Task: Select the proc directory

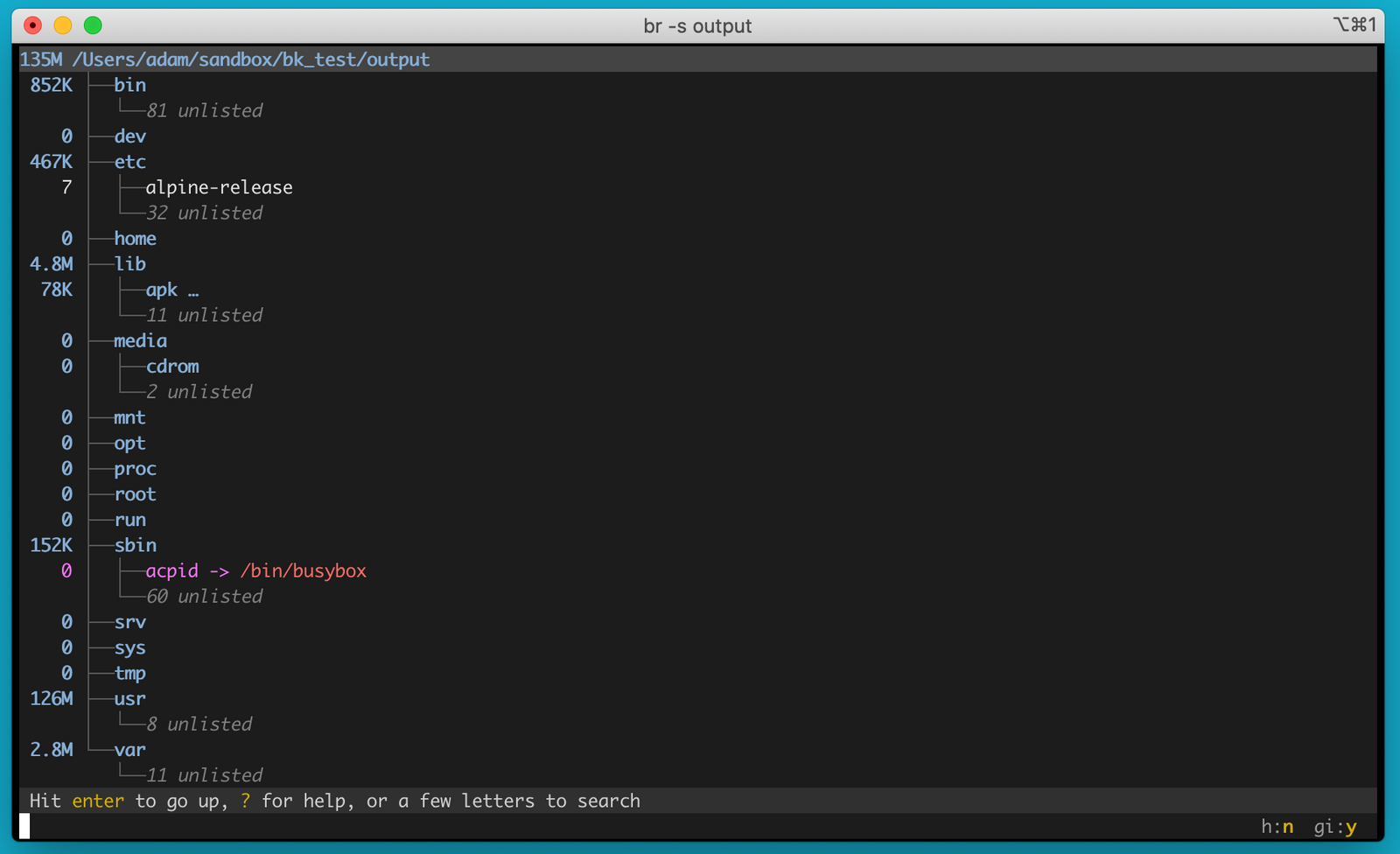Action: click(x=135, y=469)
